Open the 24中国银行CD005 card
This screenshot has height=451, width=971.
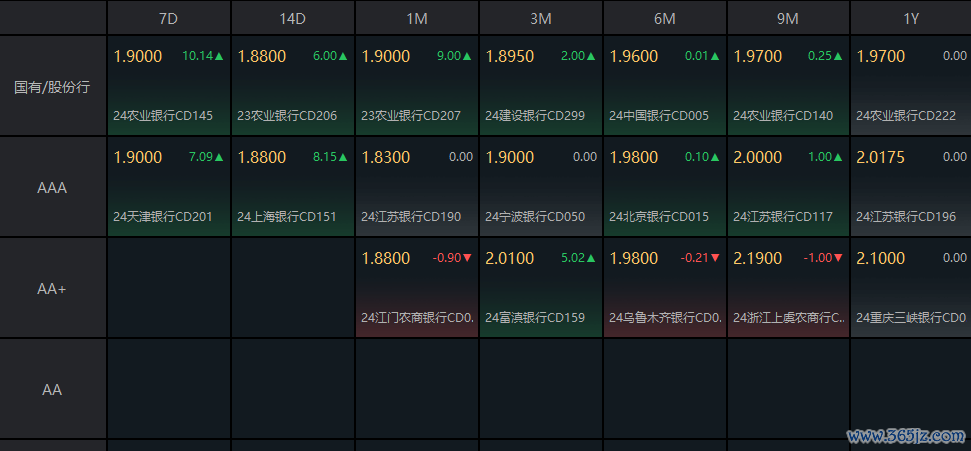pyautogui.click(x=664, y=85)
